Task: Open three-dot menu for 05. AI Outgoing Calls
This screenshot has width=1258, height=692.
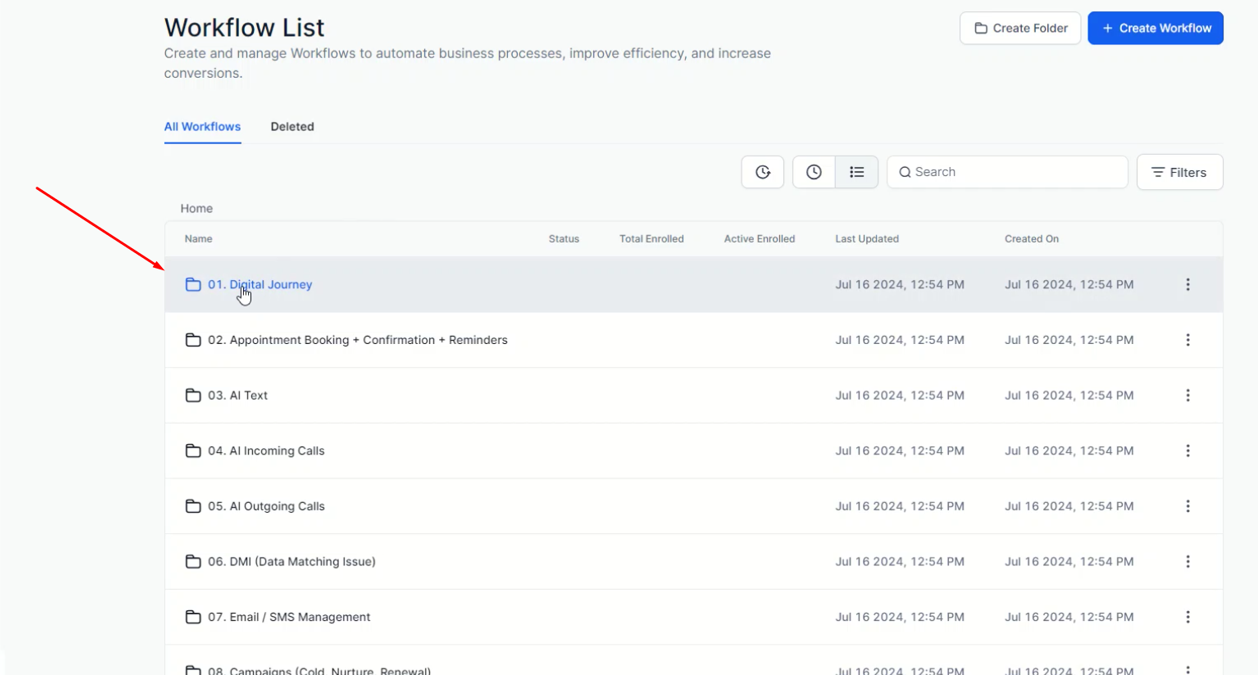Action: click(1187, 507)
